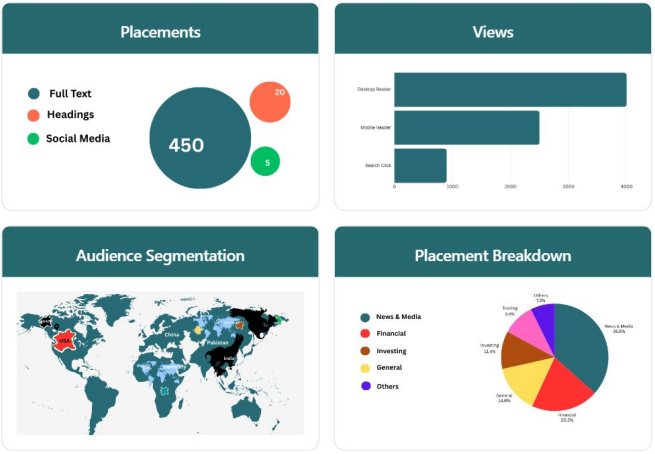Viewport: 655px width, 454px height.
Task: Select the orange bubble showing 20
Action: [269, 101]
